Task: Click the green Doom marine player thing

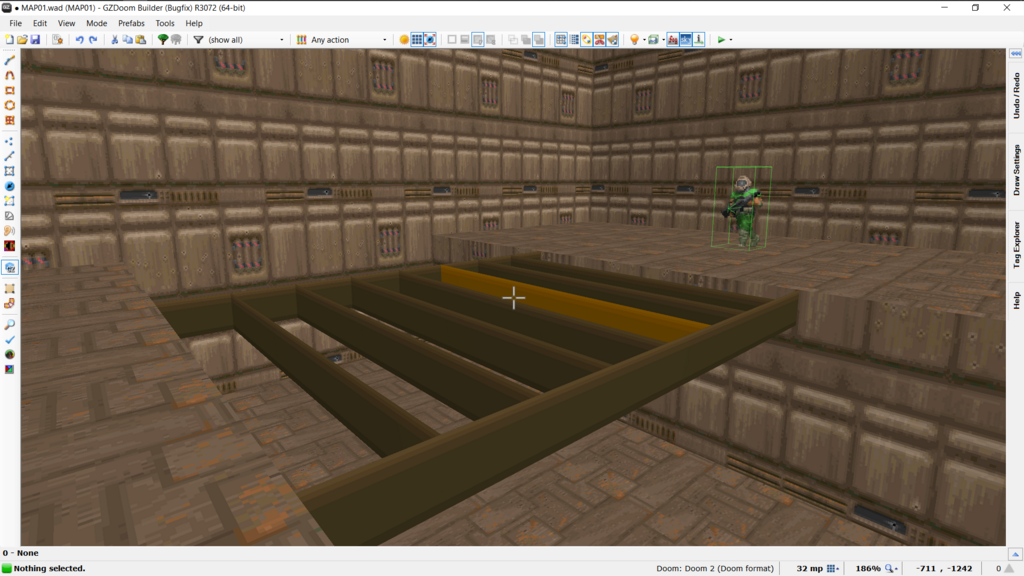Action: click(x=742, y=210)
